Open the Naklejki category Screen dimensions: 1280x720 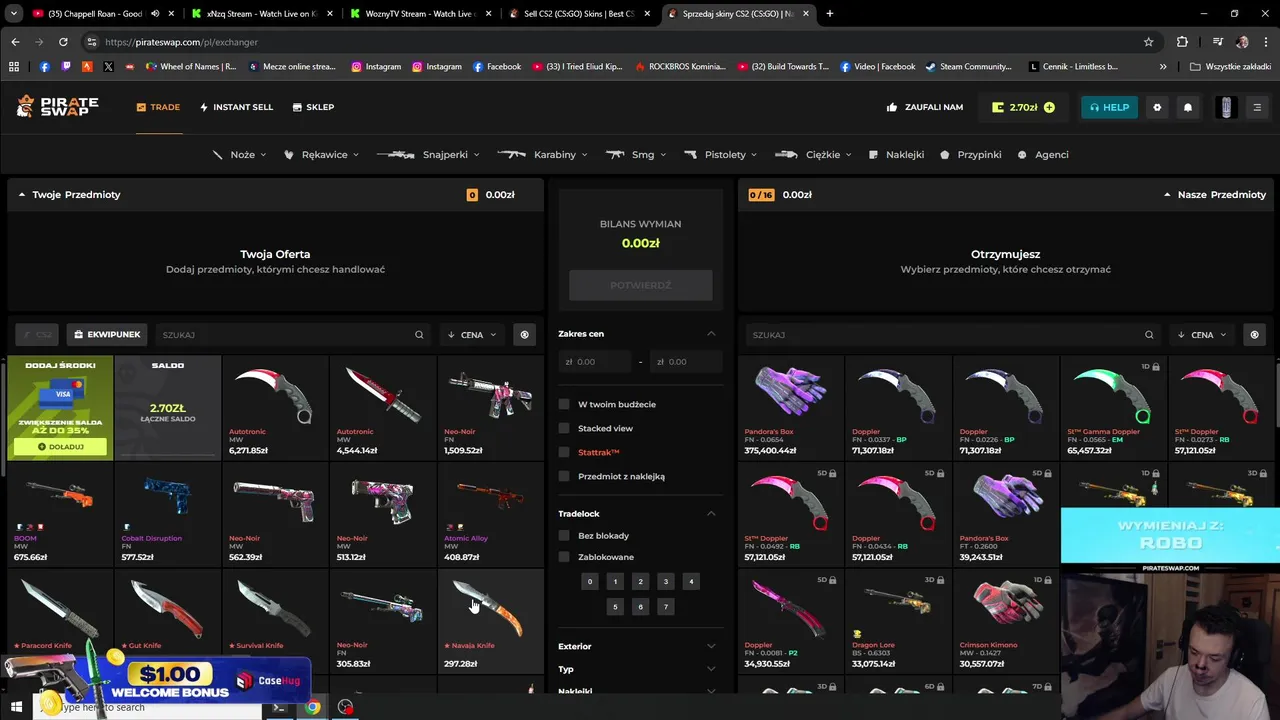(897, 155)
